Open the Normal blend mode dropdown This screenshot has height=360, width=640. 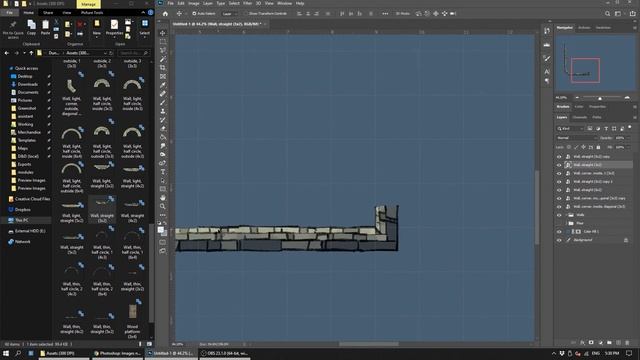(576, 138)
